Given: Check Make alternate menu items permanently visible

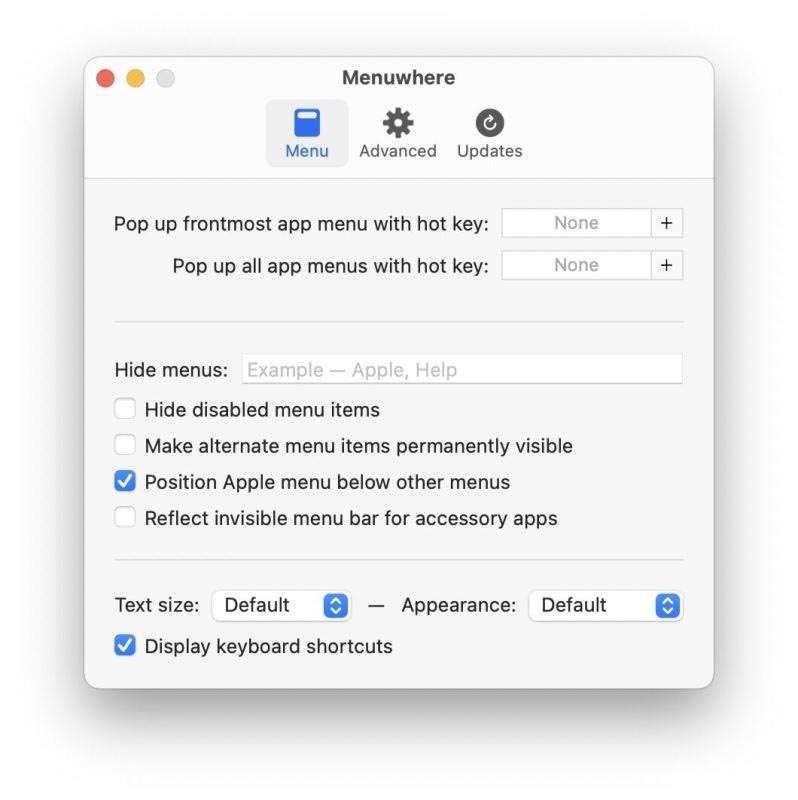Looking at the screenshot, I should 125,445.
